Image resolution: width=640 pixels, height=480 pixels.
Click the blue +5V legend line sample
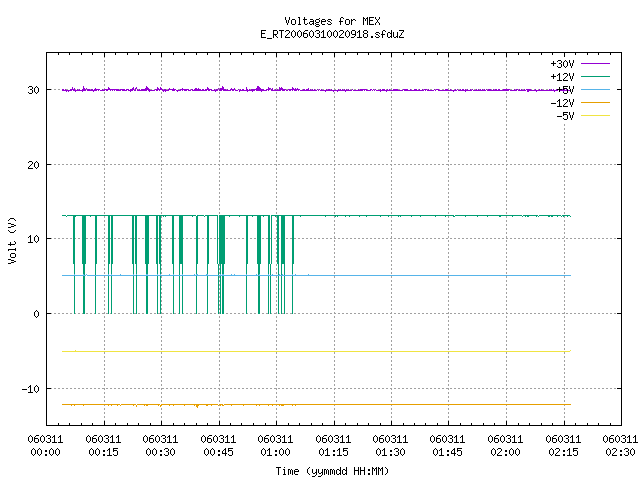(595, 89)
